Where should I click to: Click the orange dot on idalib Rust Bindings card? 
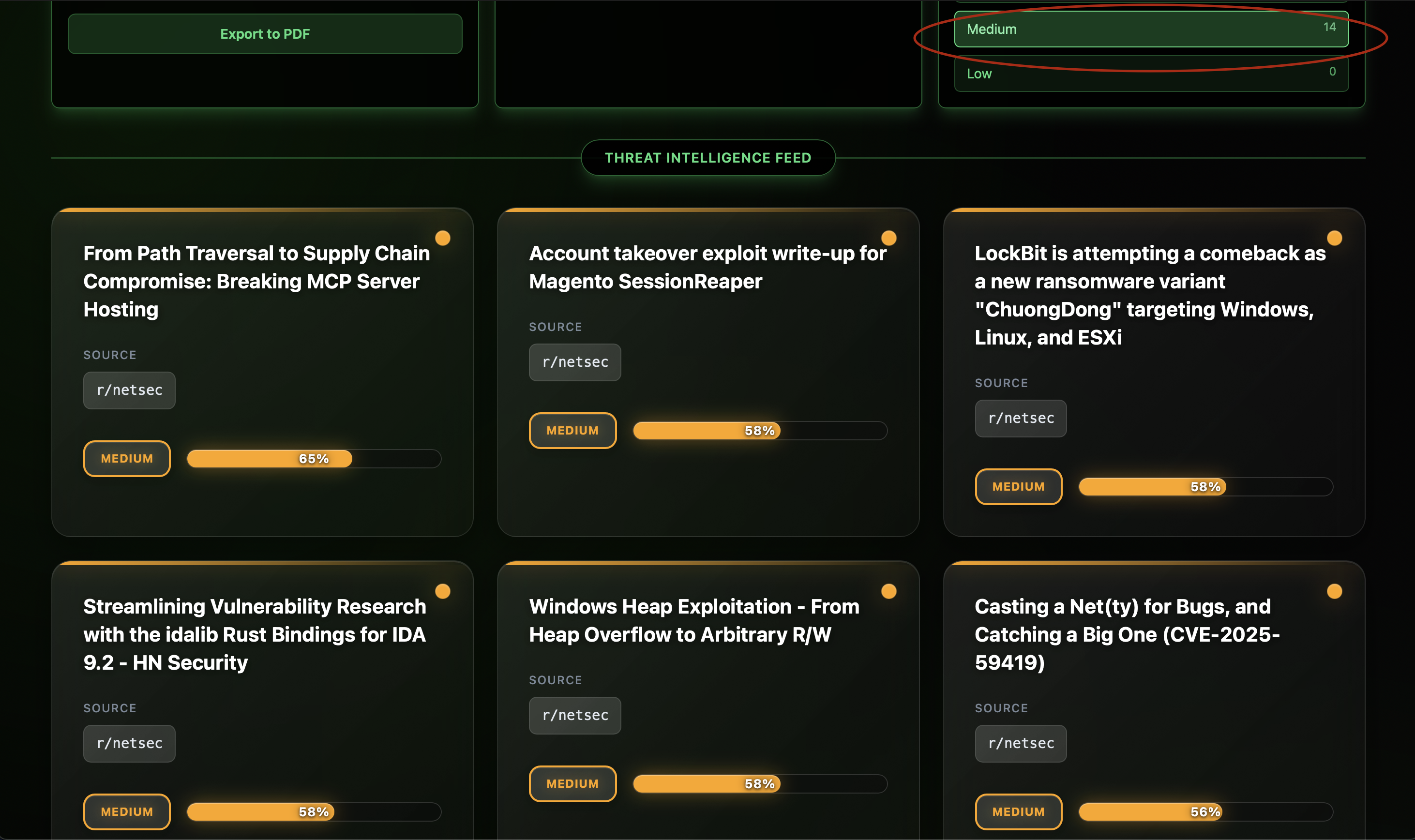(443, 591)
